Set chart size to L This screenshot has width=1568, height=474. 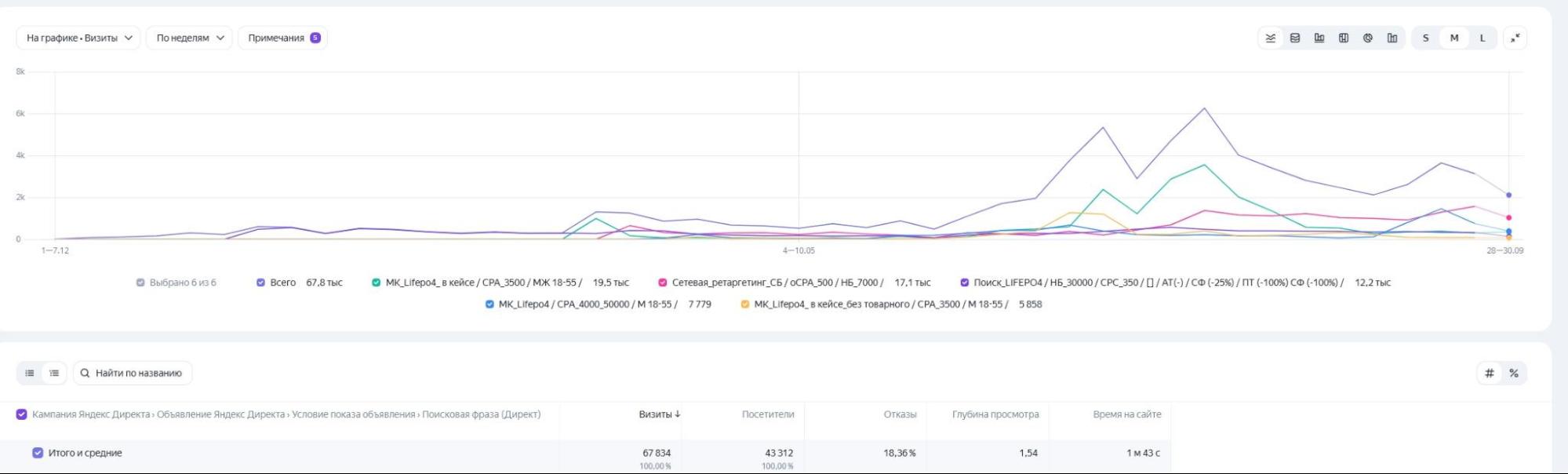(x=1483, y=38)
